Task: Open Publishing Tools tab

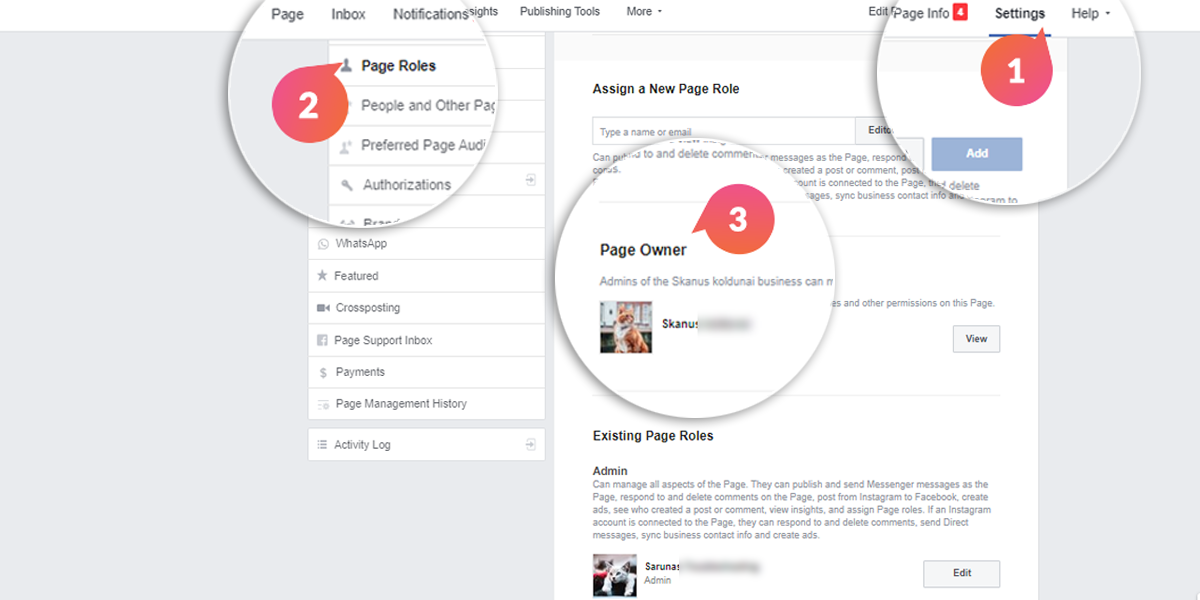Action: coord(560,12)
